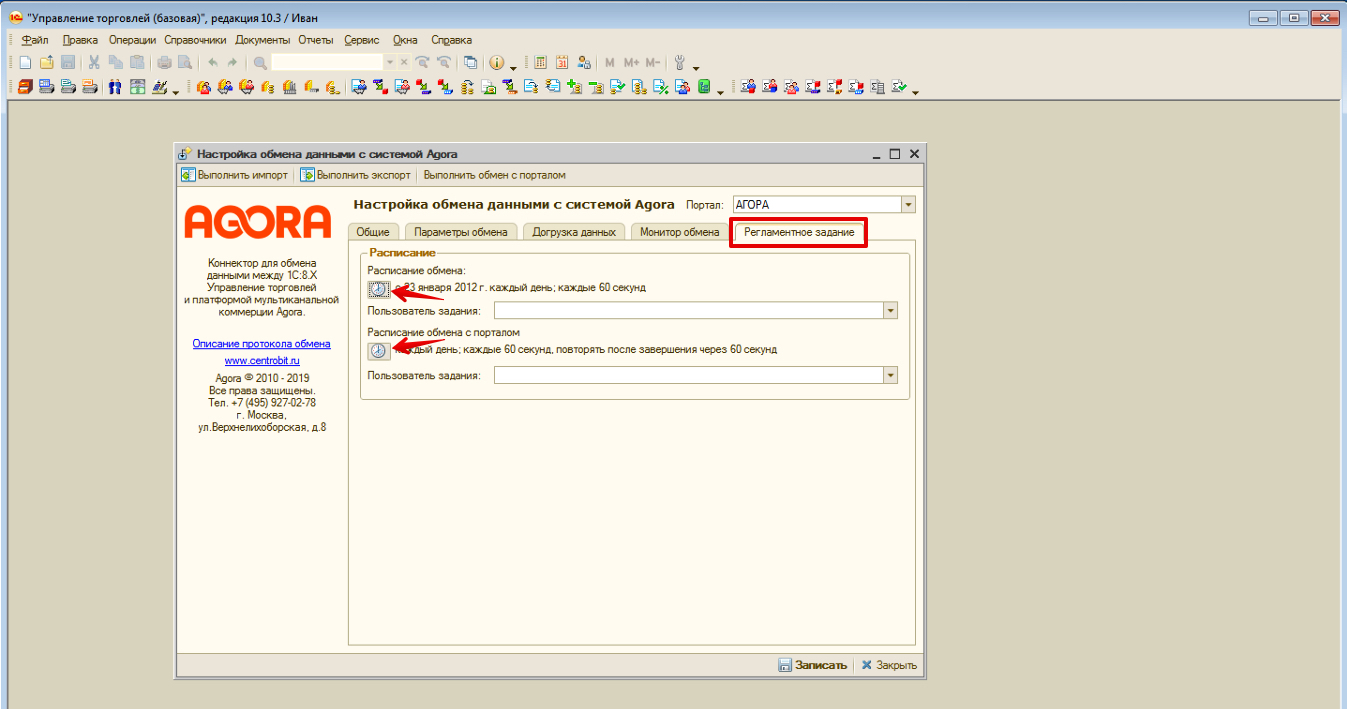Switch to the Монитор обмена tab
Screen dimensions: 1347x709
coord(679,232)
